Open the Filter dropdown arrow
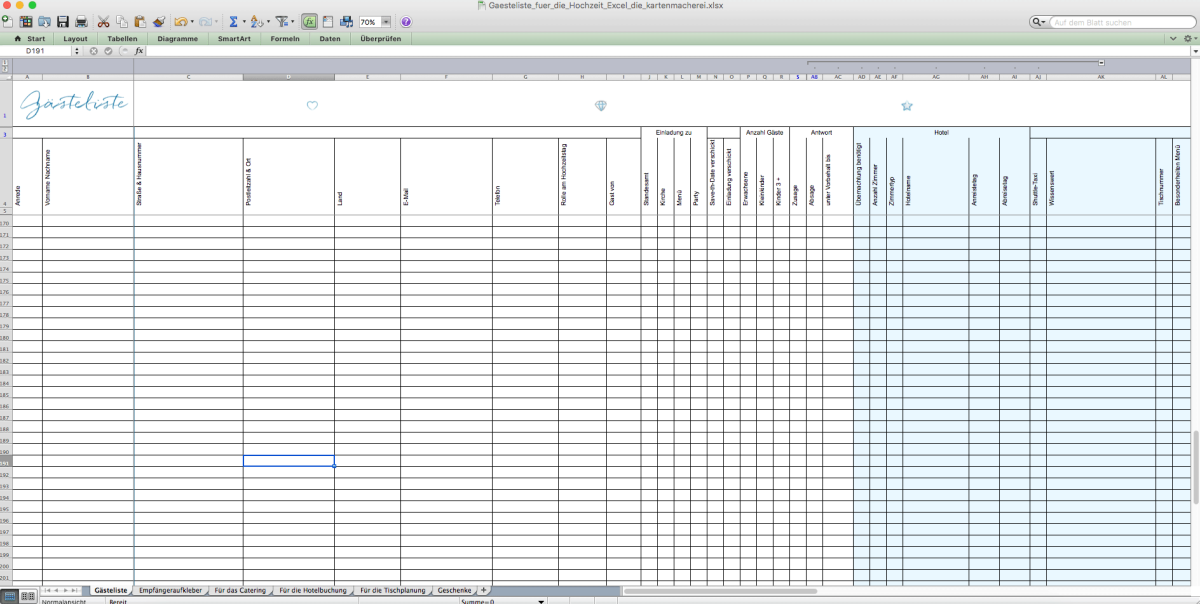Viewport: 1200px width, 604px height. tap(292, 22)
